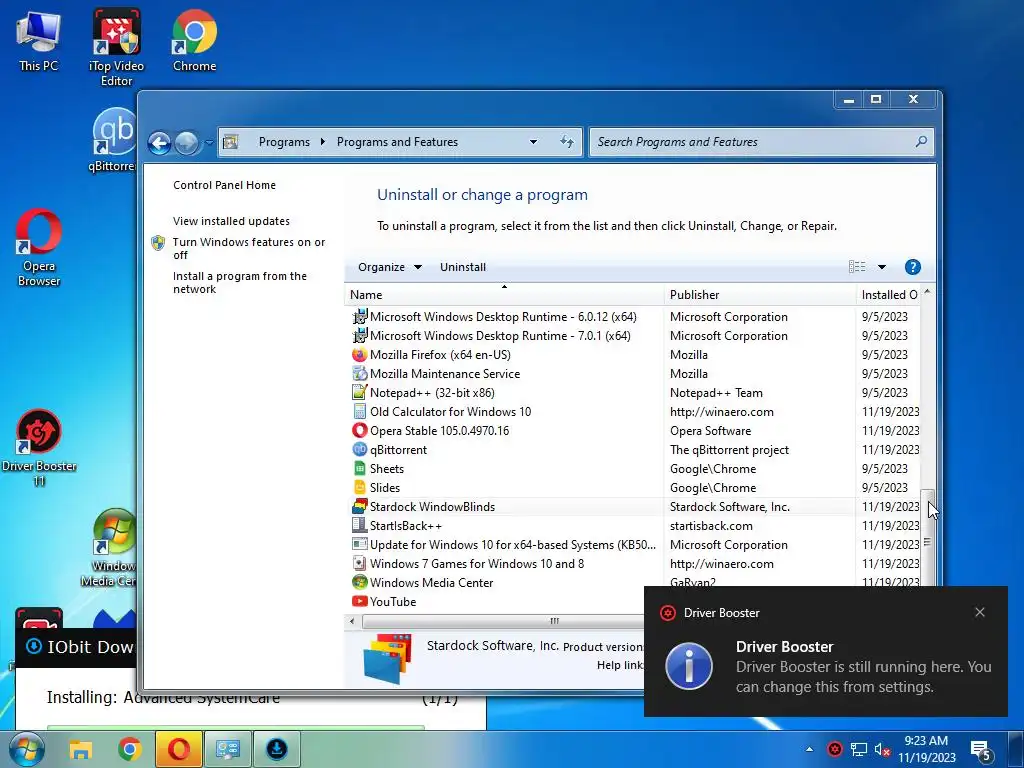Sort by the Installed On column header

[888, 295]
